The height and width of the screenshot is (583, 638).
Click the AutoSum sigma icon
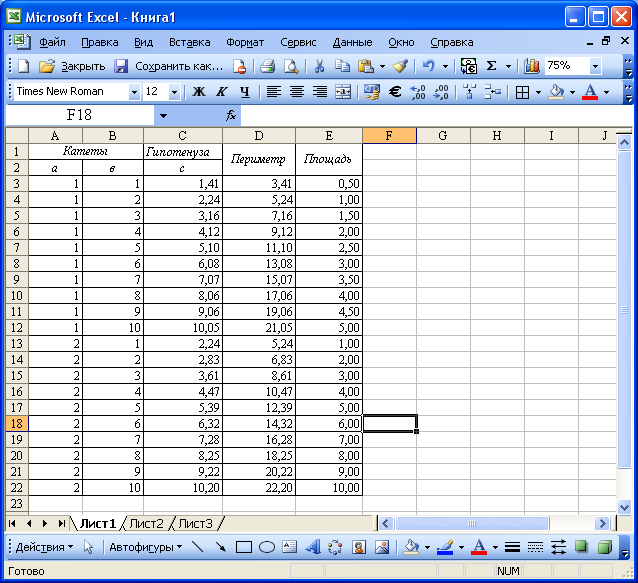[492, 66]
